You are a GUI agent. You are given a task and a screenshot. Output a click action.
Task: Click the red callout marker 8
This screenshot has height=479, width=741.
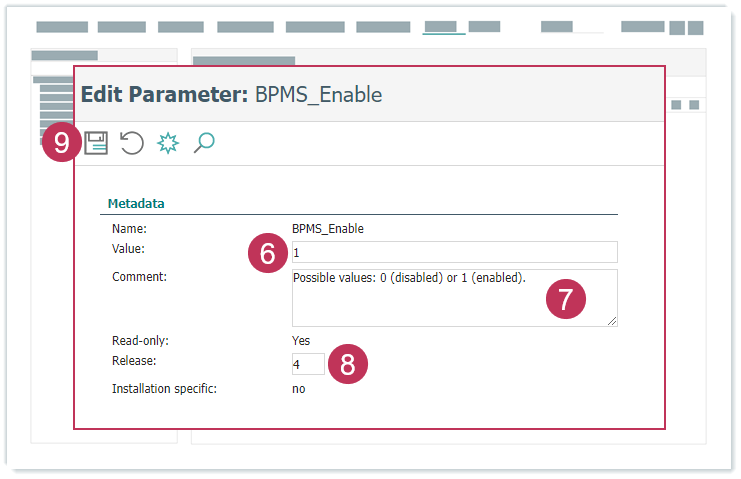pos(347,364)
